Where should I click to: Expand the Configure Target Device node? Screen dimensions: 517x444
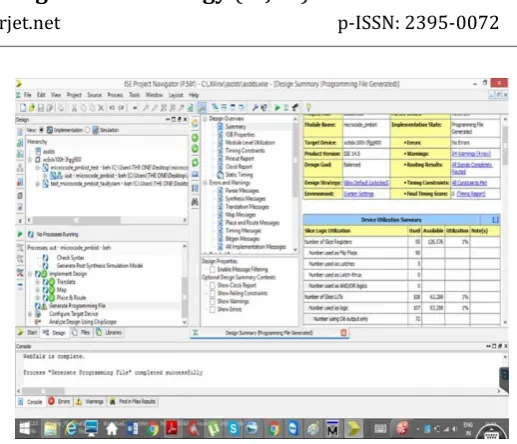pos(30,314)
